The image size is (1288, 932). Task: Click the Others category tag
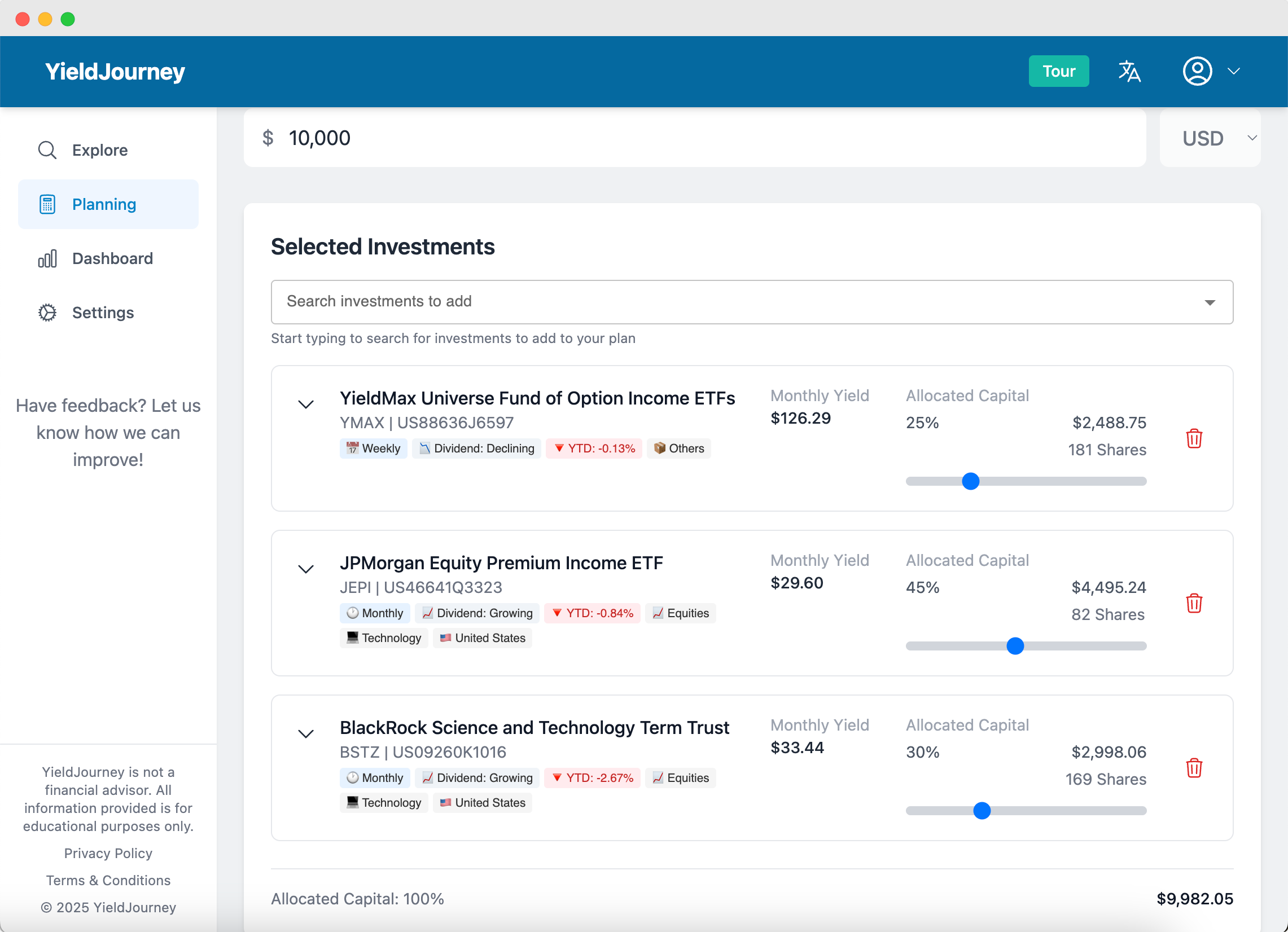coord(678,449)
